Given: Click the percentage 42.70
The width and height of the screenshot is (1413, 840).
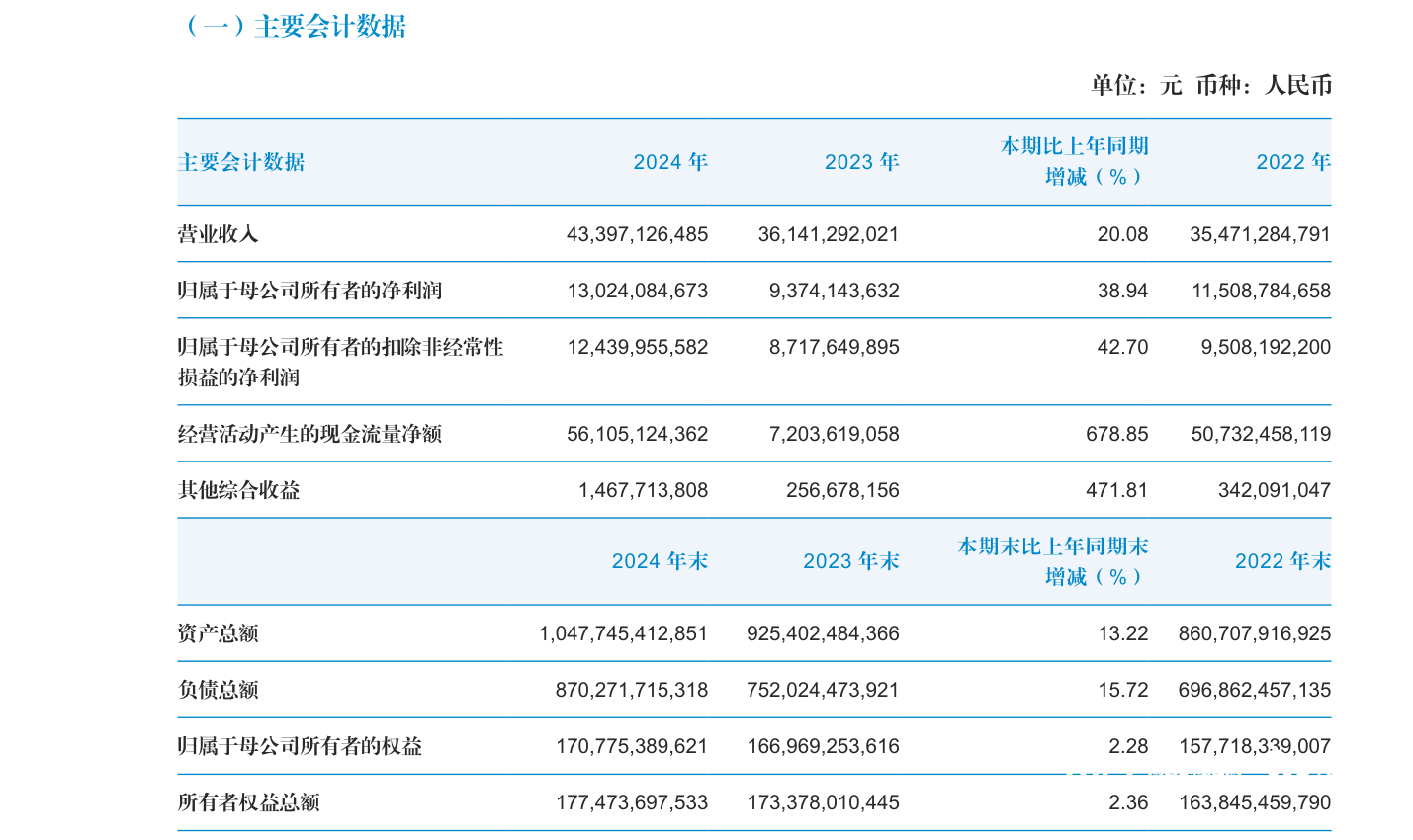Looking at the screenshot, I should coord(1122,347).
